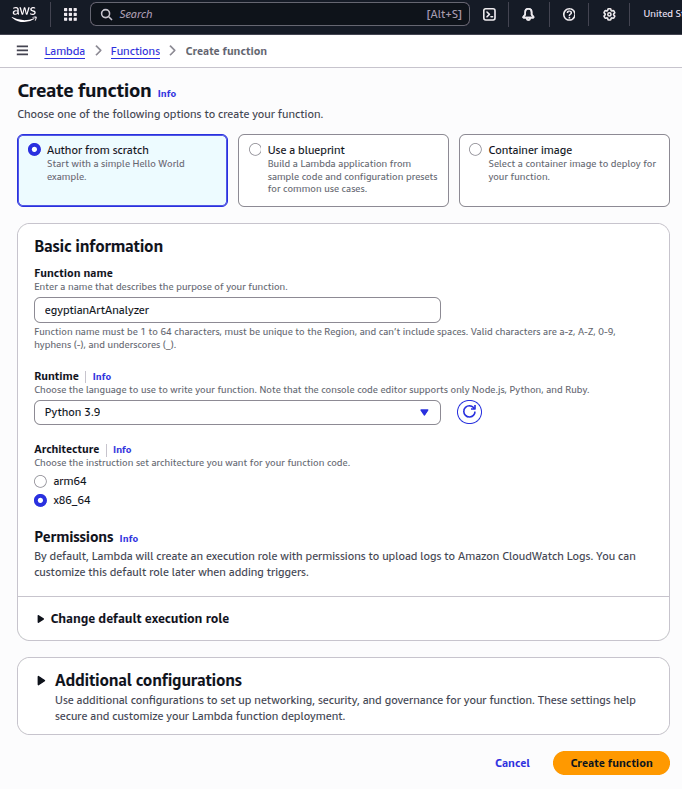Open the AWS services grid menu
The image size is (682, 789).
point(70,14)
